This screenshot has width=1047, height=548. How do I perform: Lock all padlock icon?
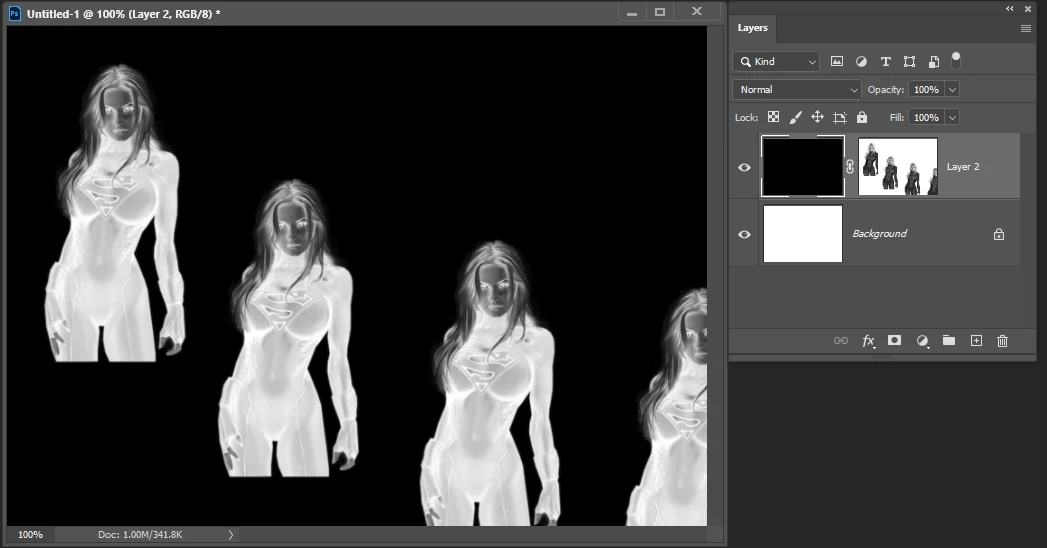pos(862,117)
